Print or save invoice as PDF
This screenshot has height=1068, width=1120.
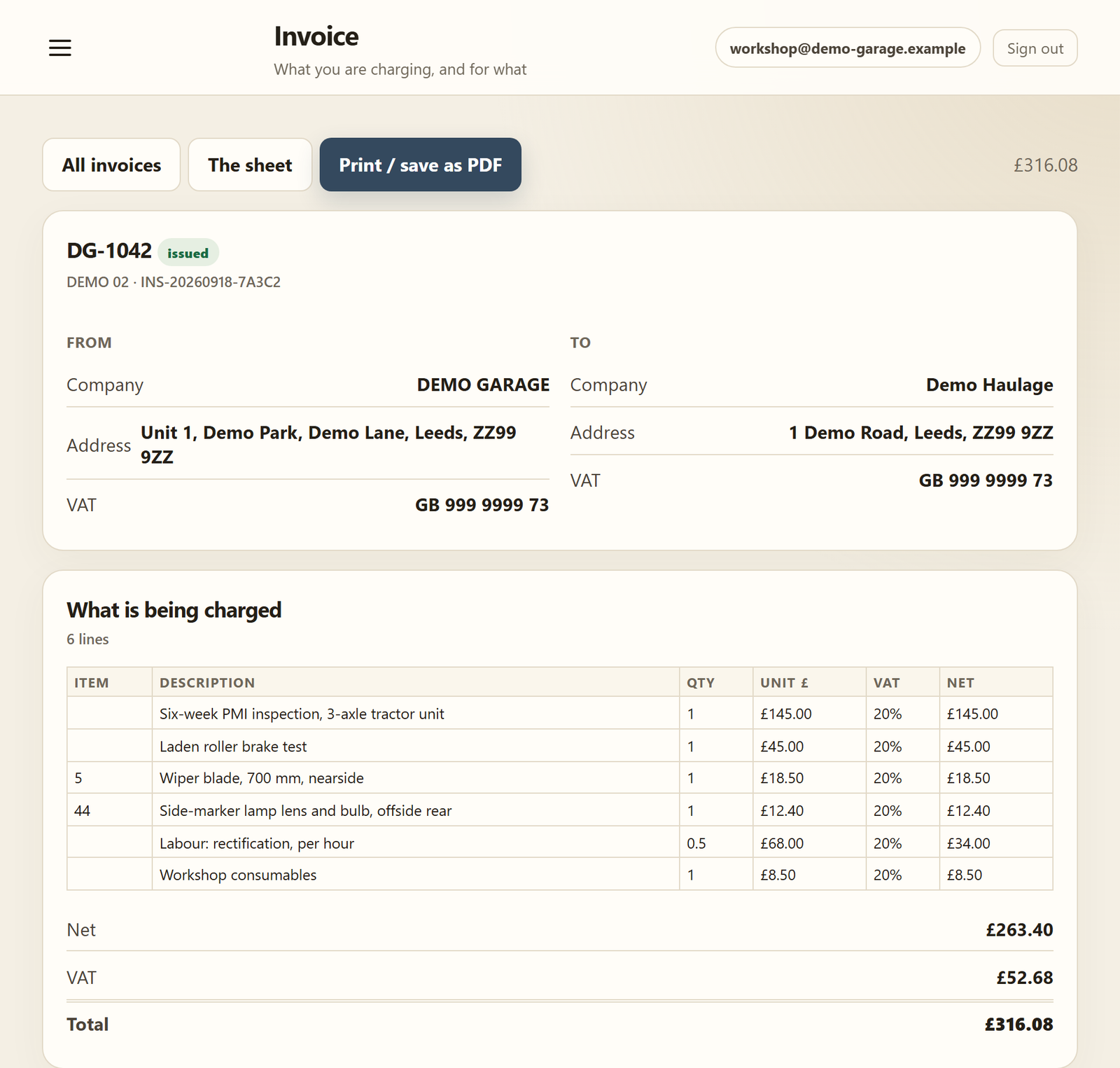420,165
